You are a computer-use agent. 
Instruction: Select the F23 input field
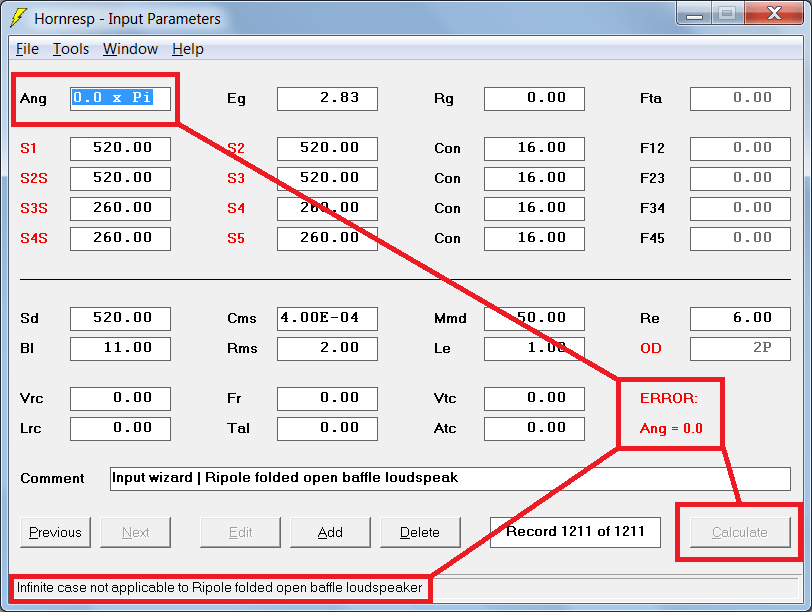point(740,179)
